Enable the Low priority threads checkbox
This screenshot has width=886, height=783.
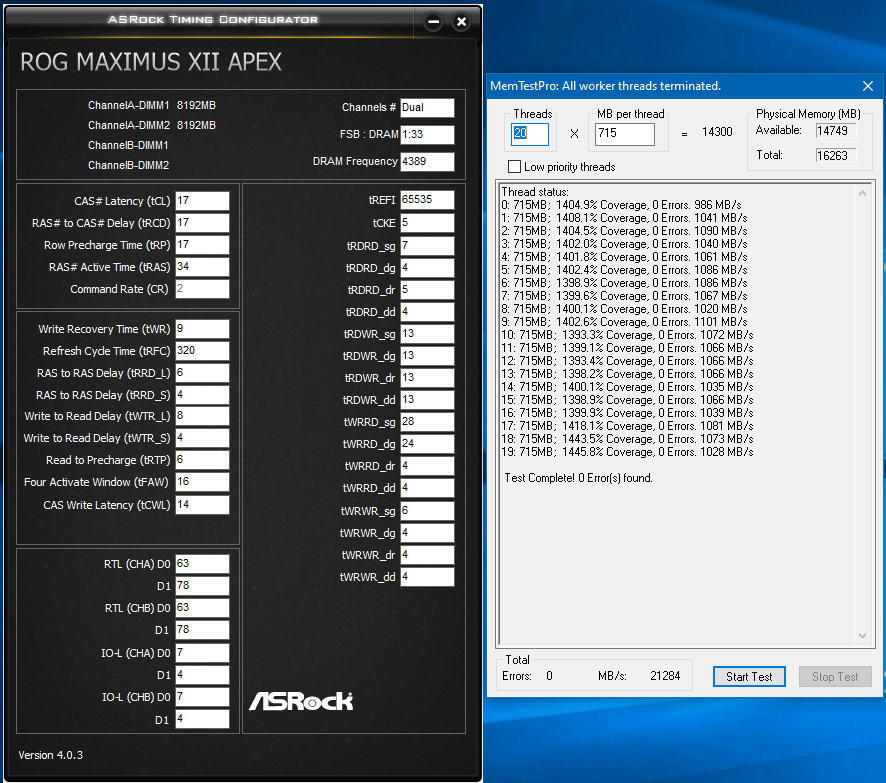515,167
